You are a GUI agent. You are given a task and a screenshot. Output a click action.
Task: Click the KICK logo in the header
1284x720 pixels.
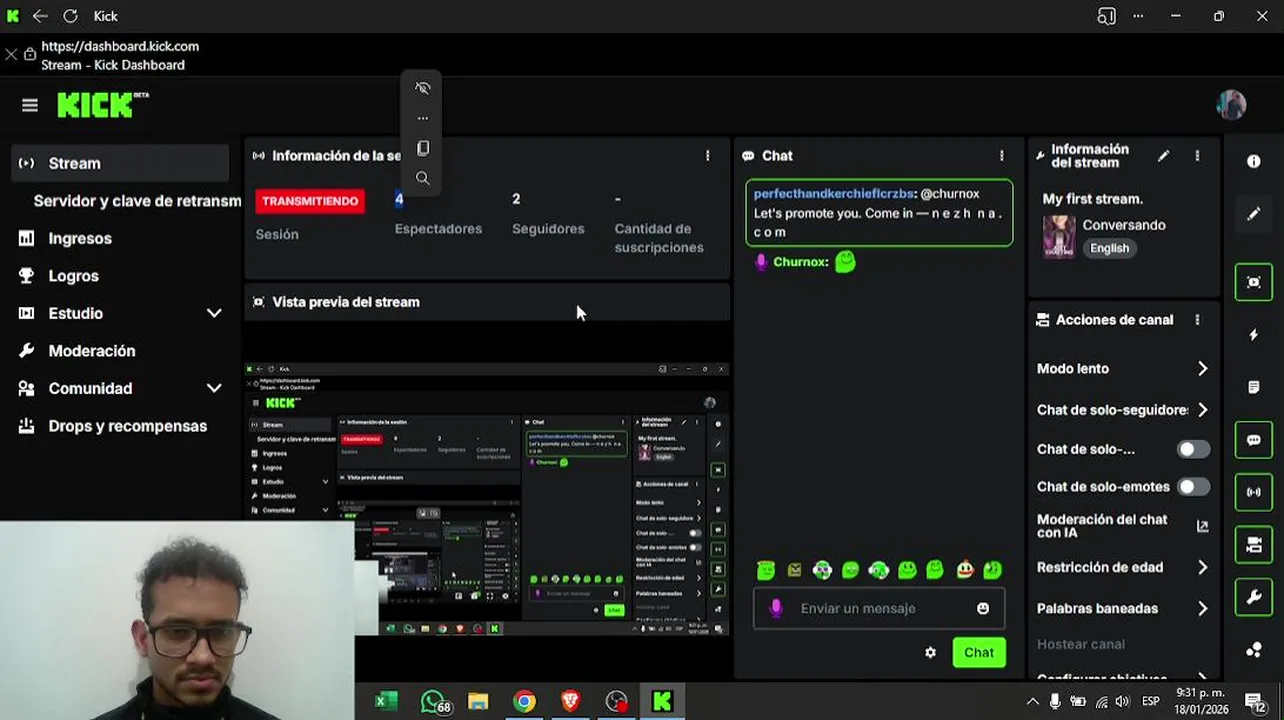coord(102,105)
